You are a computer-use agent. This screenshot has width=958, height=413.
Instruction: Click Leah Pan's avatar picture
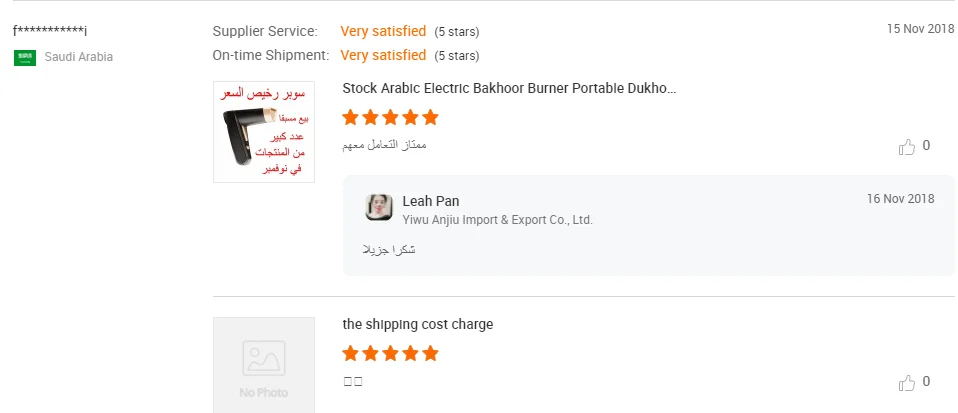379,207
